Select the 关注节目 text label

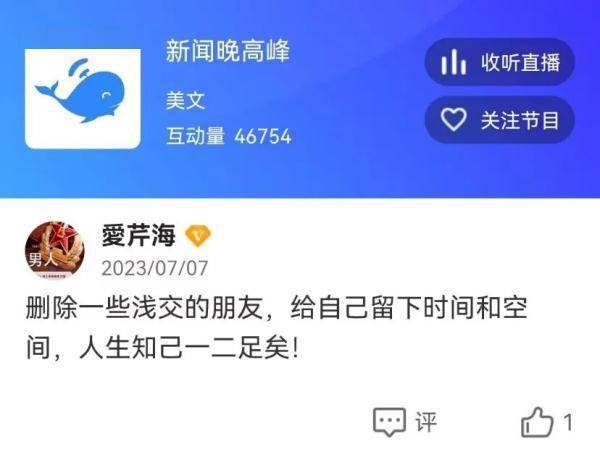click(x=520, y=120)
